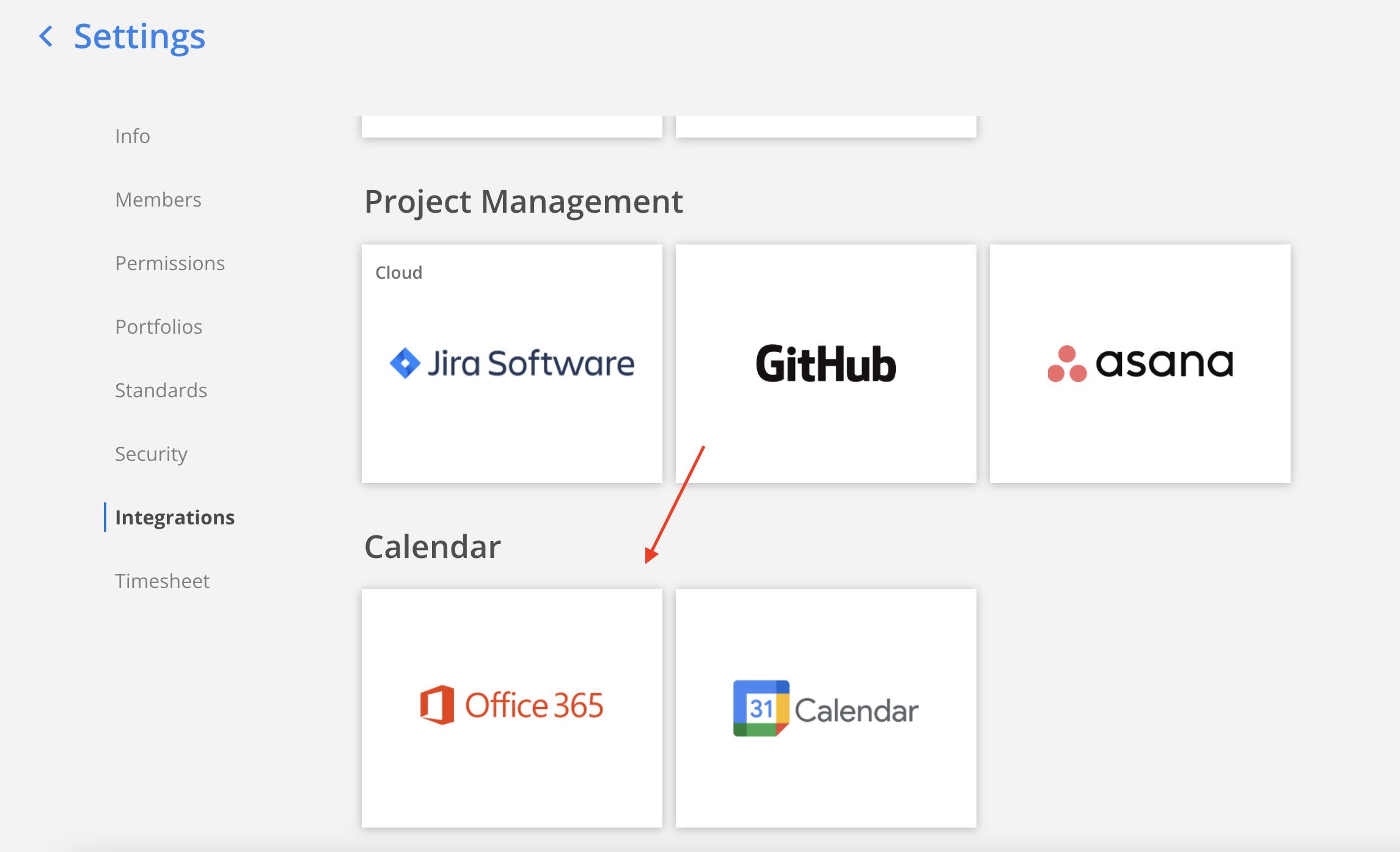Click the GitHub logo
The image size is (1400, 852).
pyautogui.click(x=826, y=364)
